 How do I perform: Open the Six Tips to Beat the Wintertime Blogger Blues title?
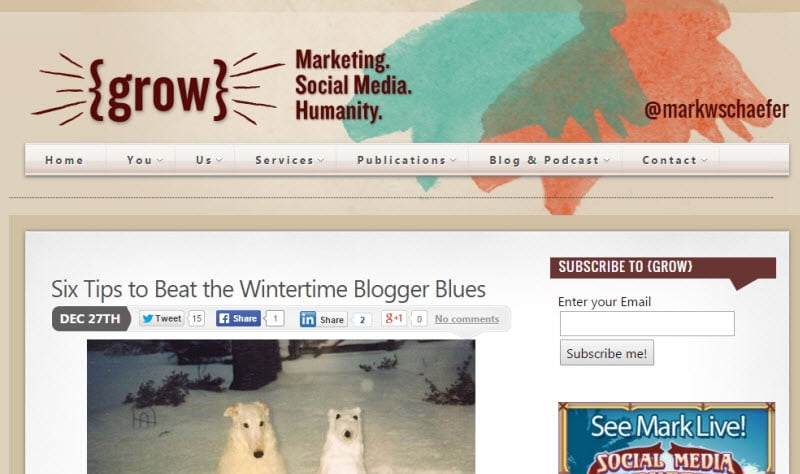coord(268,289)
